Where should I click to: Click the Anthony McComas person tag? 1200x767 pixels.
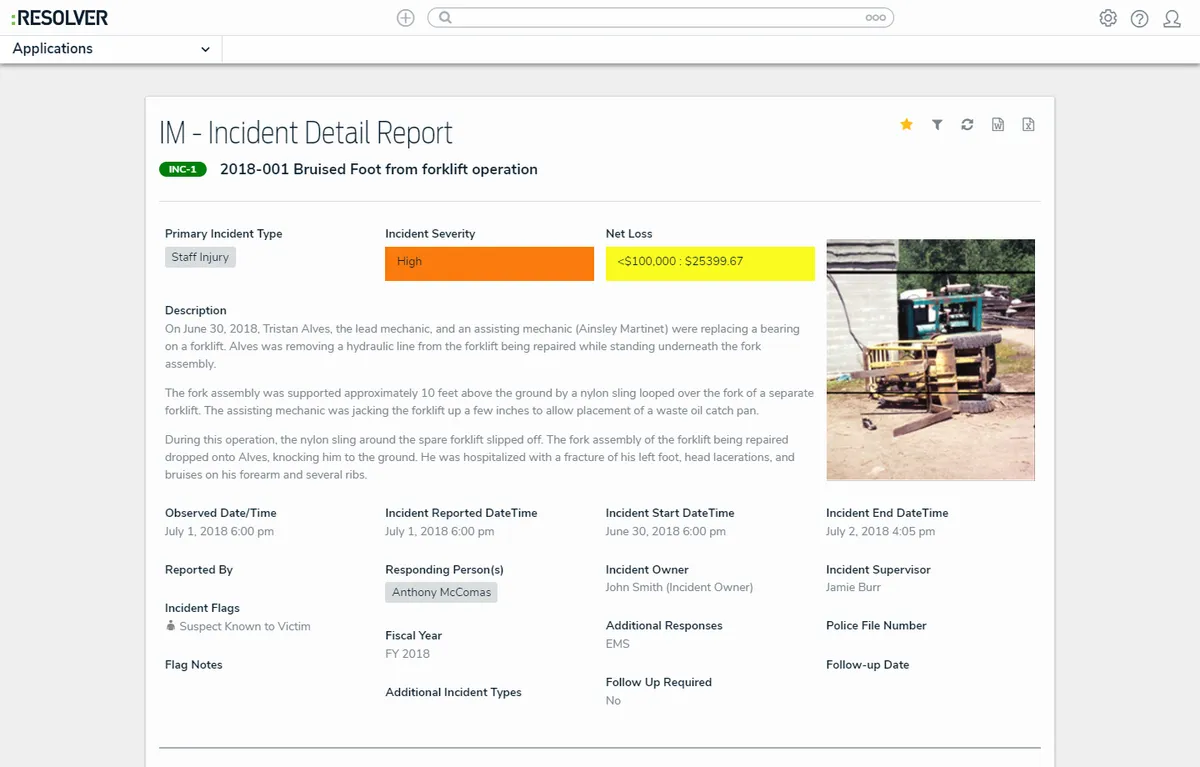(x=441, y=592)
